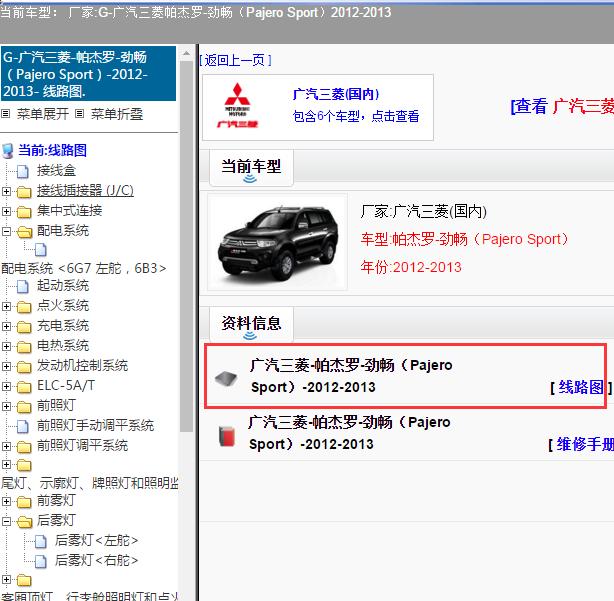614x601 pixels.
Task: Expand the 尾灯、示廓灯 tree node
Action: (6, 465)
